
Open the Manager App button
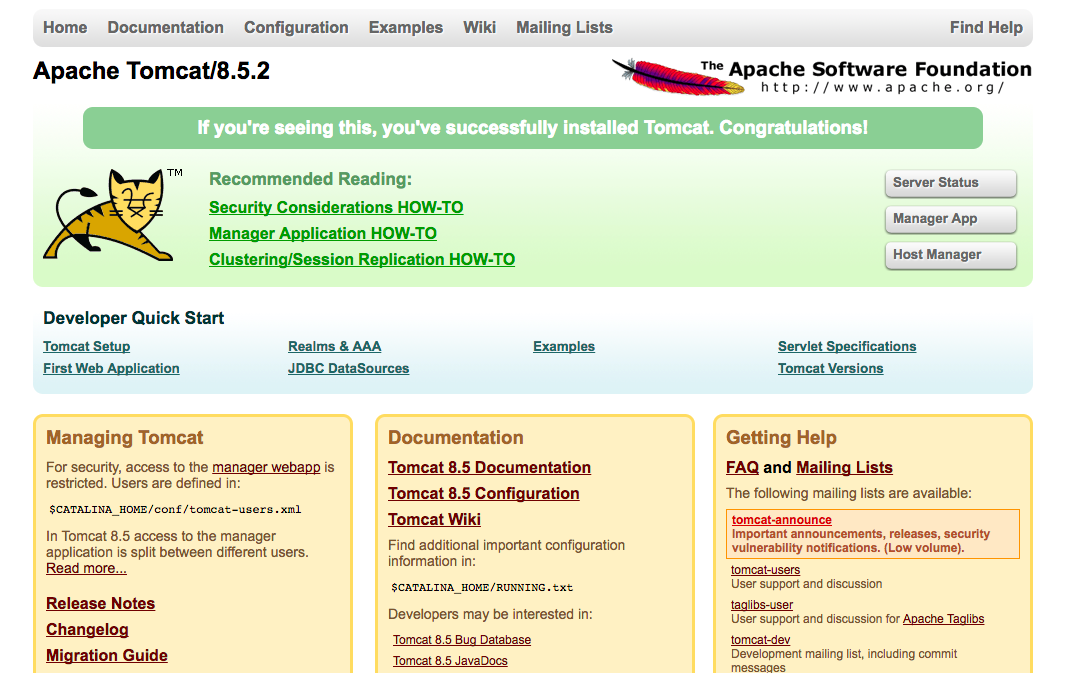click(x=950, y=220)
